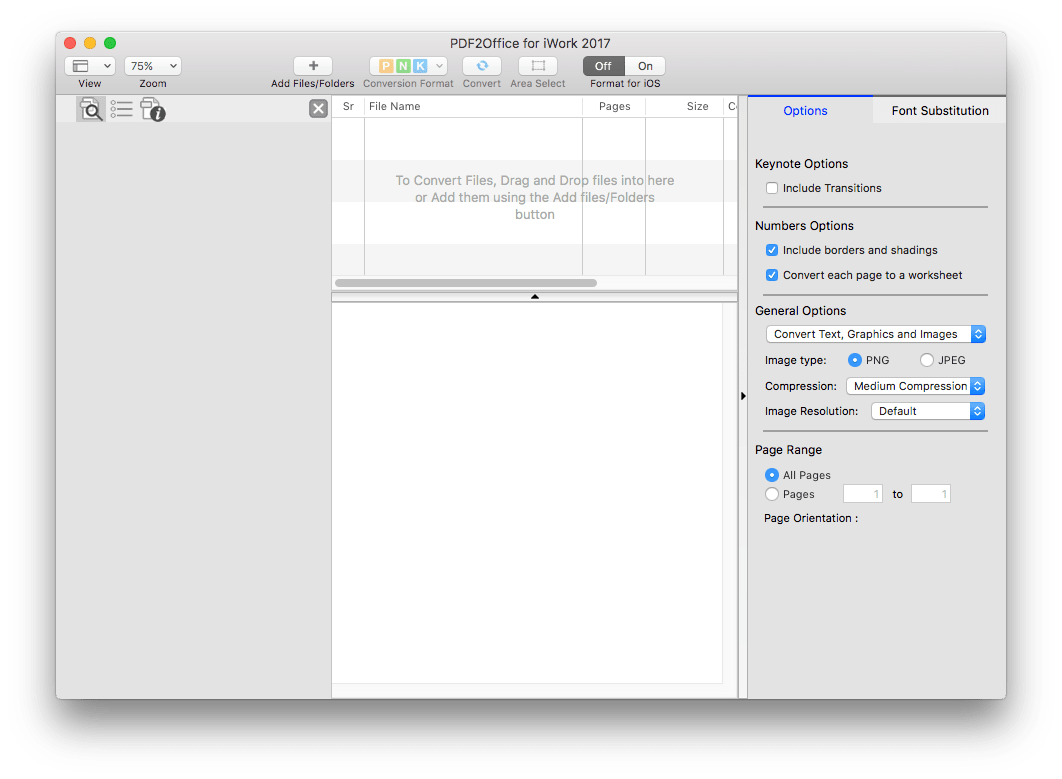
Task: Turn On the Format for iOS toggle
Action: point(645,65)
